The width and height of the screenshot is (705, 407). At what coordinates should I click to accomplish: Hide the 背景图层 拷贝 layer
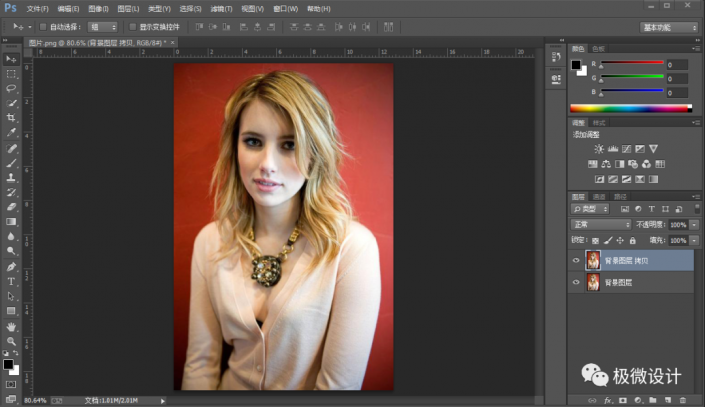click(575, 260)
